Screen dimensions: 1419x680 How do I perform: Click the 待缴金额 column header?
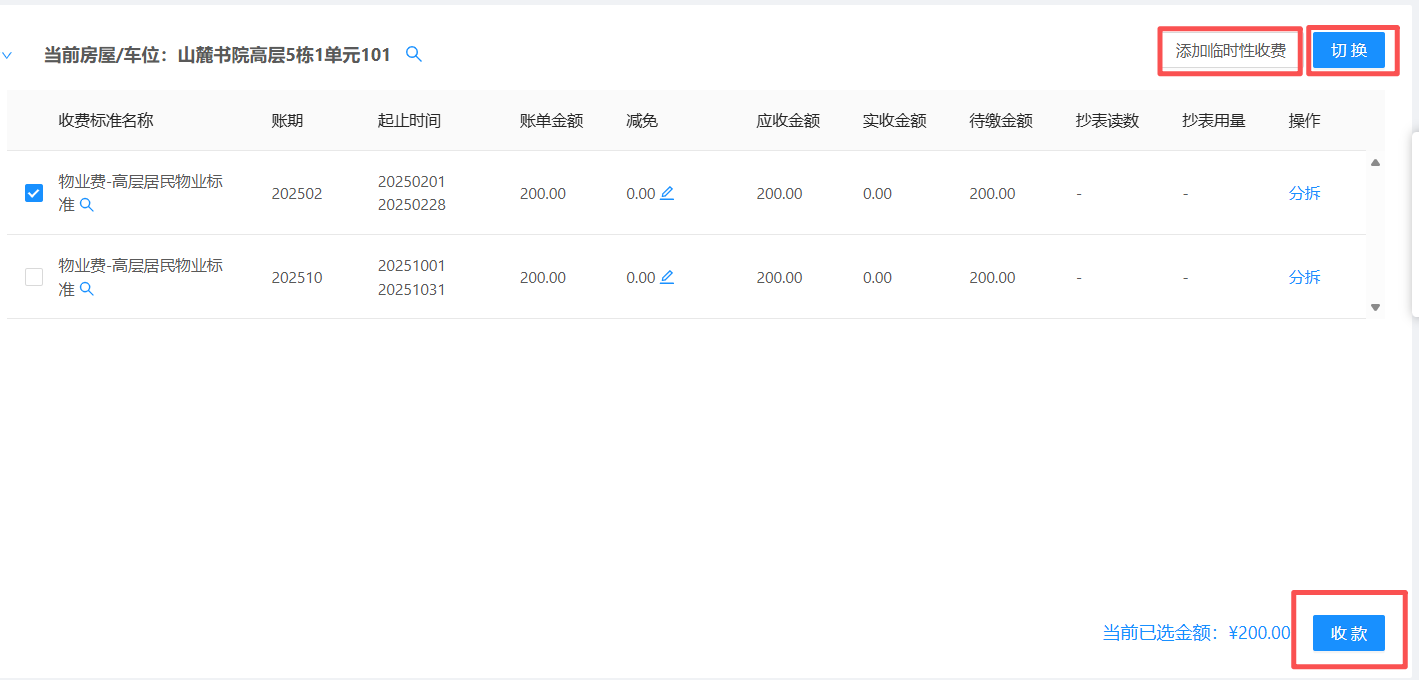(1000, 121)
